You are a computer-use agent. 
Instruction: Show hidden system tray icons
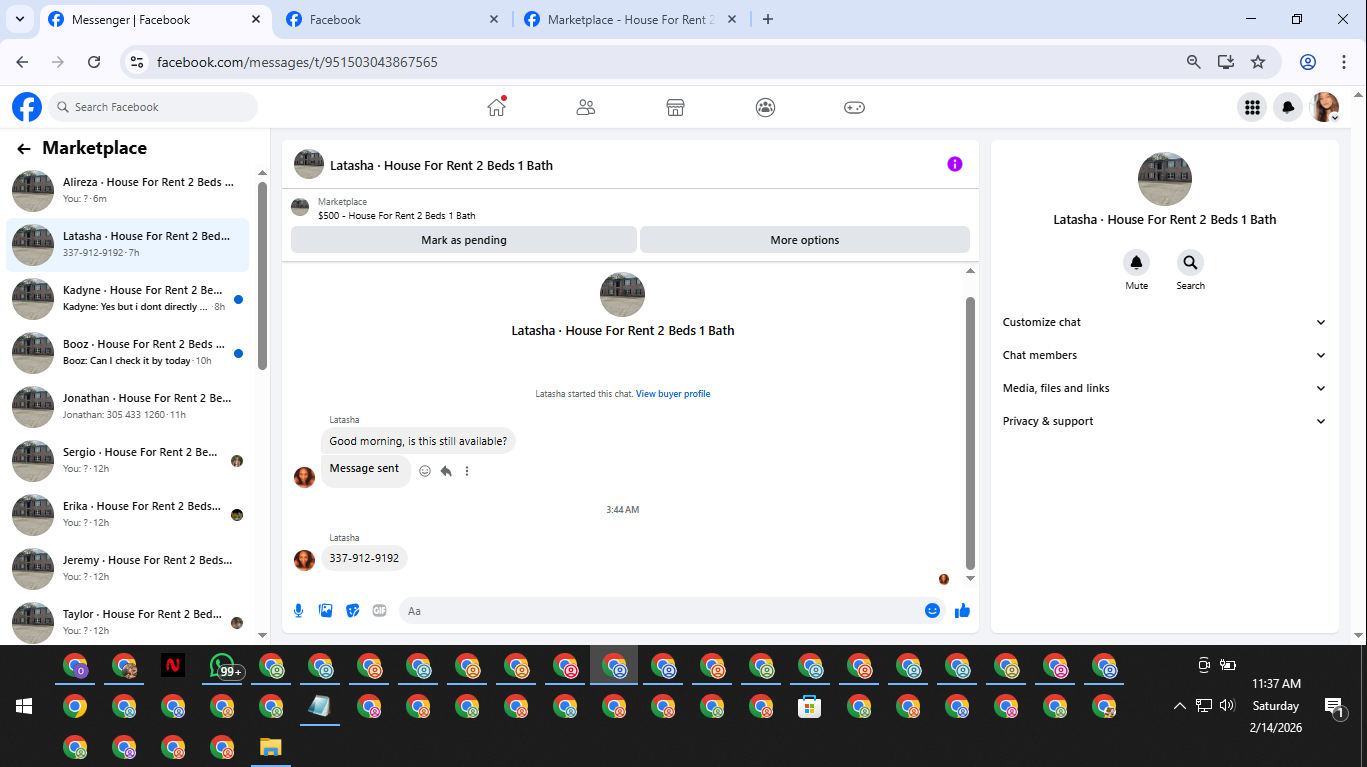click(1179, 706)
